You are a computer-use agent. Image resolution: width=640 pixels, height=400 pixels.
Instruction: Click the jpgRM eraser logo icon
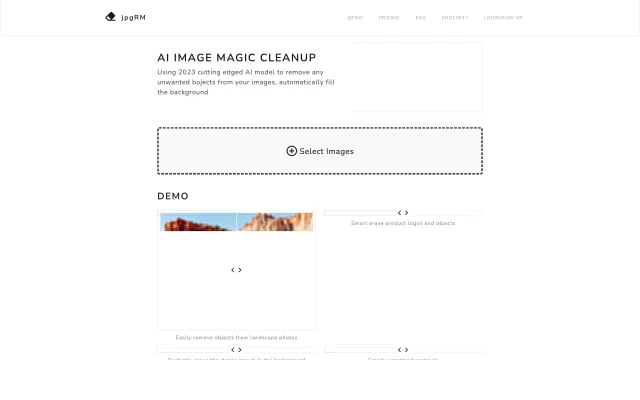point(110,17)
